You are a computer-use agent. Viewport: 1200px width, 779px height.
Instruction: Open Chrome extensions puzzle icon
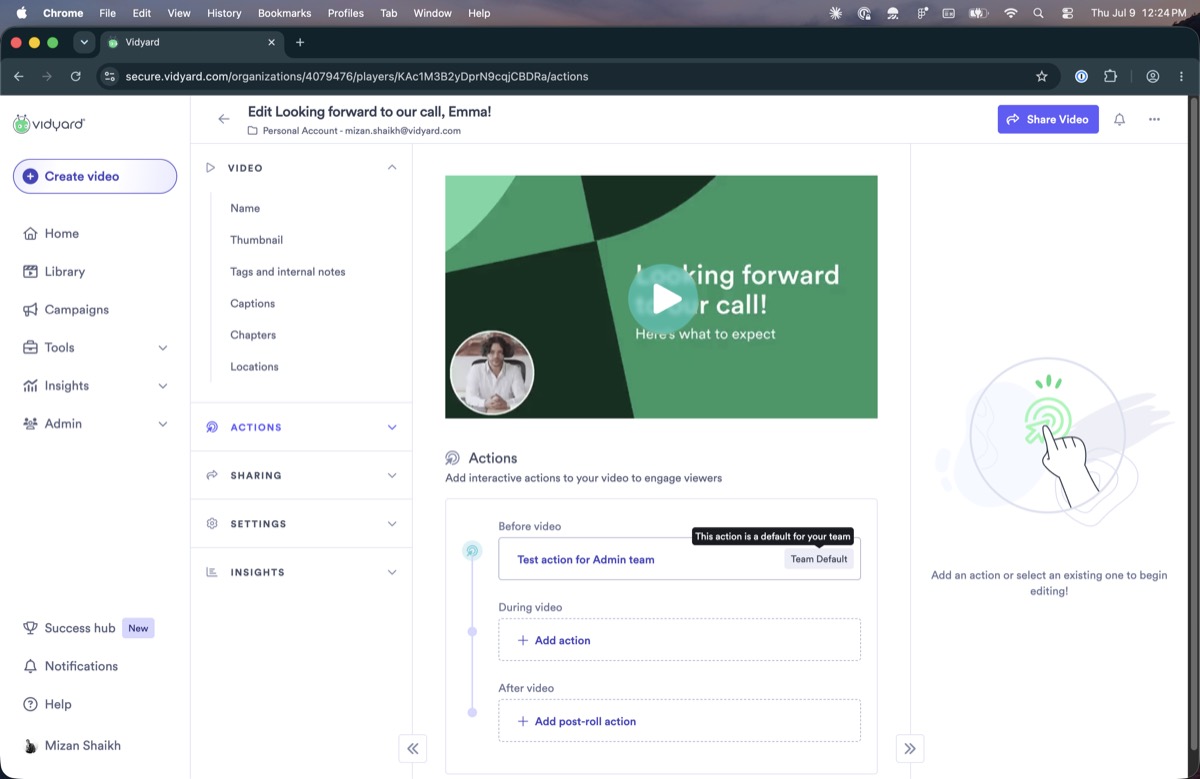[1110, 76]
